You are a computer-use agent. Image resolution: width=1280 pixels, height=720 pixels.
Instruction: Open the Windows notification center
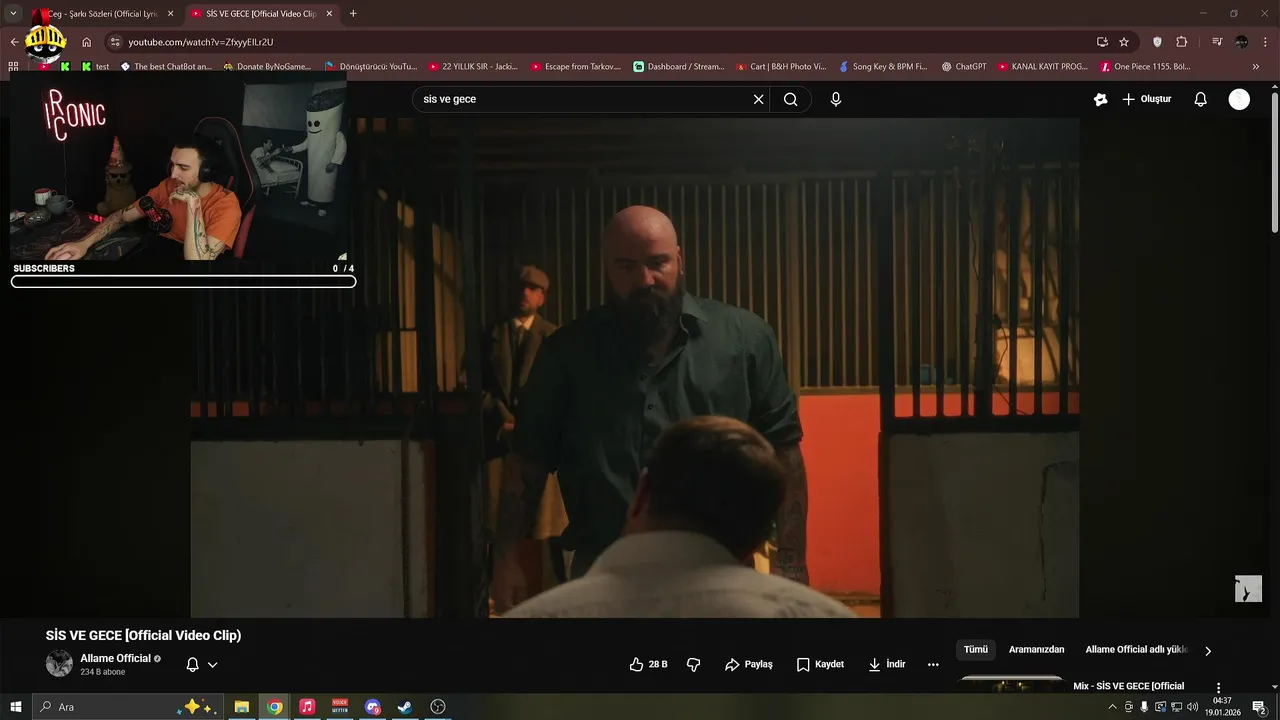tap(1259, 707)
